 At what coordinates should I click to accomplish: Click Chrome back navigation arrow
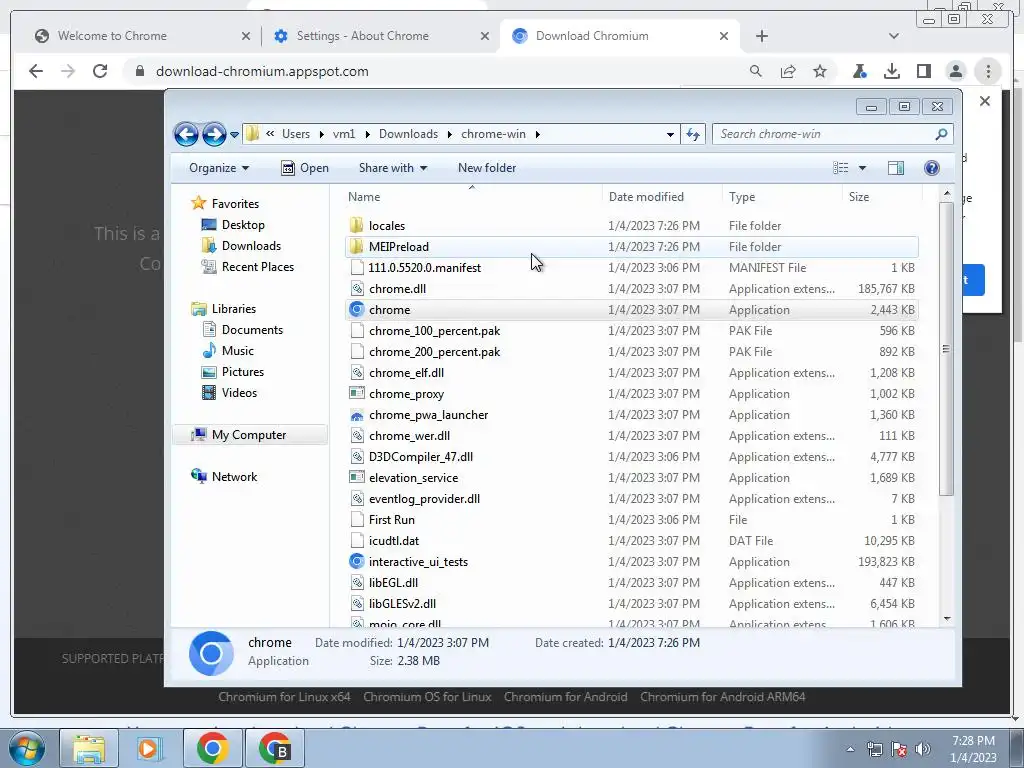tap(36, 71)
